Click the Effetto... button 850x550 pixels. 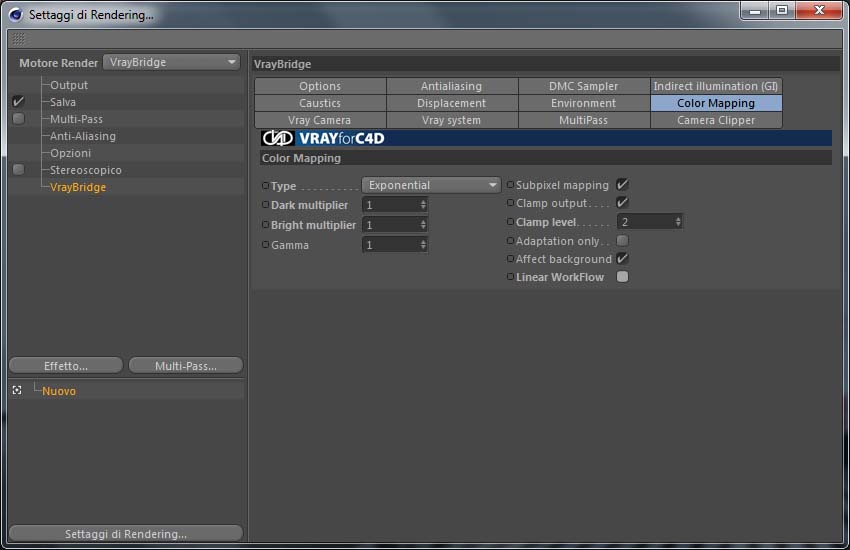66,366
